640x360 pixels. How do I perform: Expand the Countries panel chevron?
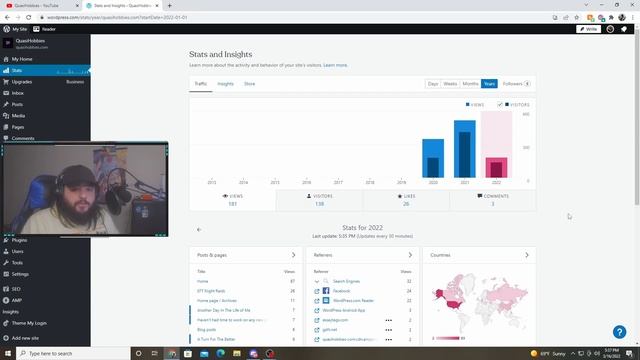[x=527, y=255]
